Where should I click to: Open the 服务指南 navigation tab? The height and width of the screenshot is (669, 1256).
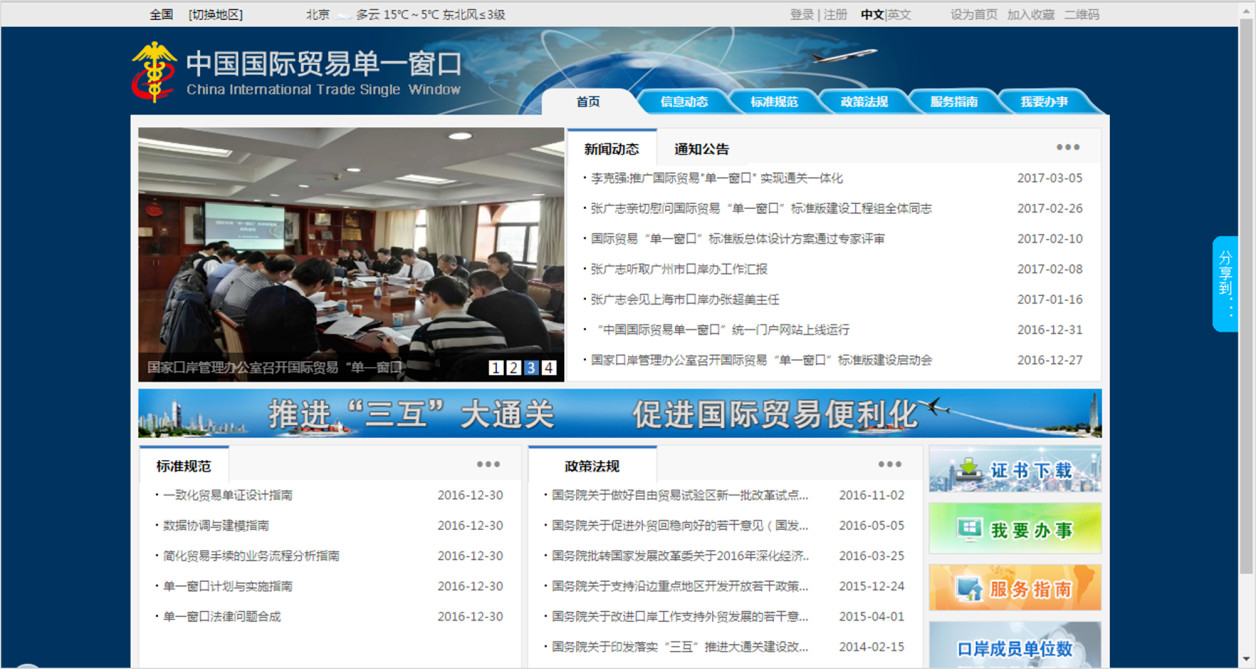click(x=953, y=102)
